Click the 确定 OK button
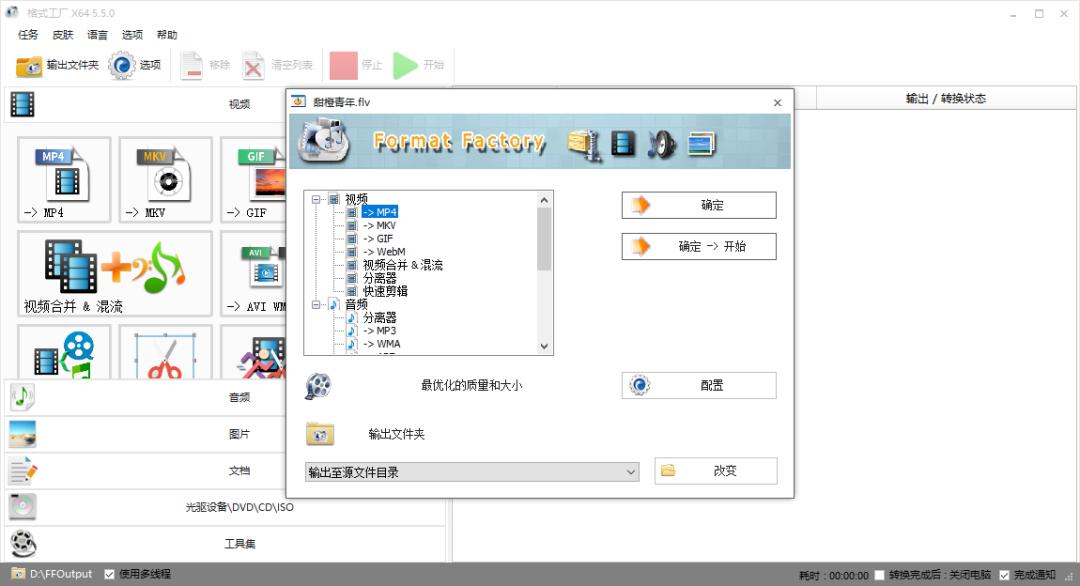This screenshot has height=586, width=1080. (x=699, y=205)
